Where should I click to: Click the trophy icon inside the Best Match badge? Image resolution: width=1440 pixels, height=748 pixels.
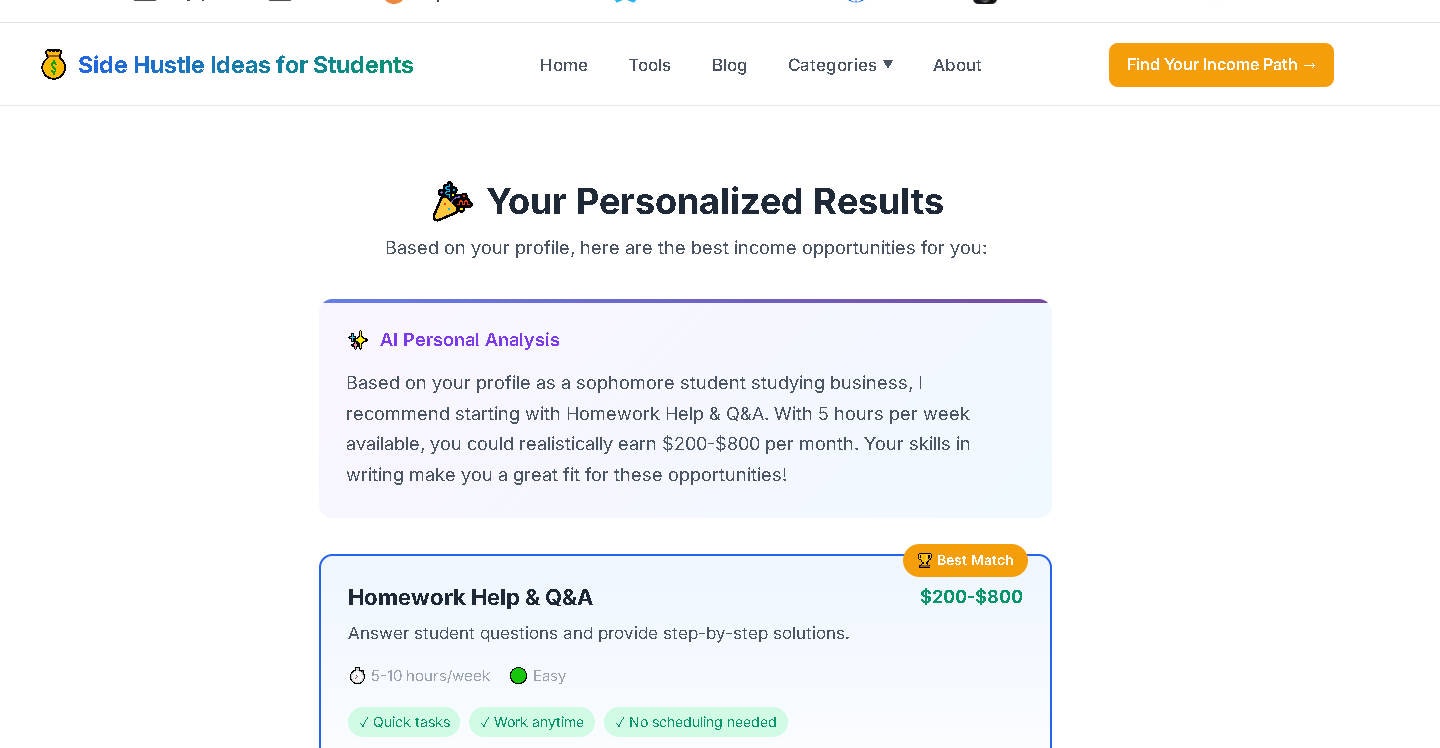[925, 561]
